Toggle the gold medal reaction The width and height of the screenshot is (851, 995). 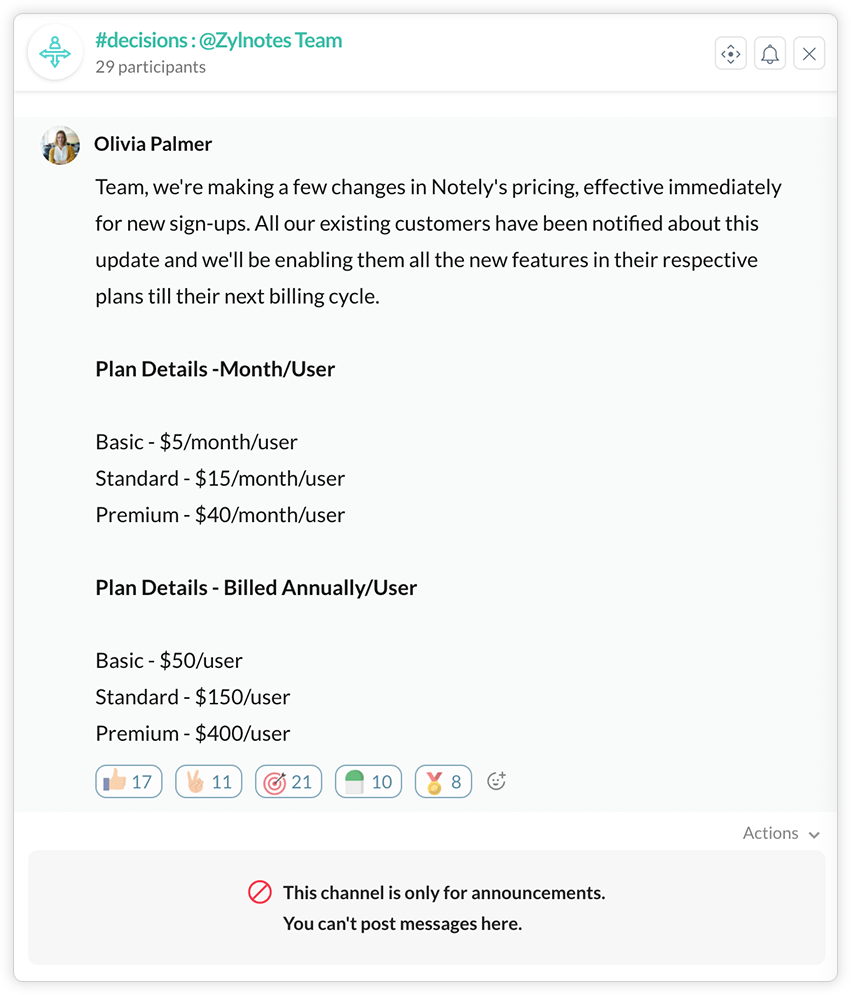pos(443,782)
